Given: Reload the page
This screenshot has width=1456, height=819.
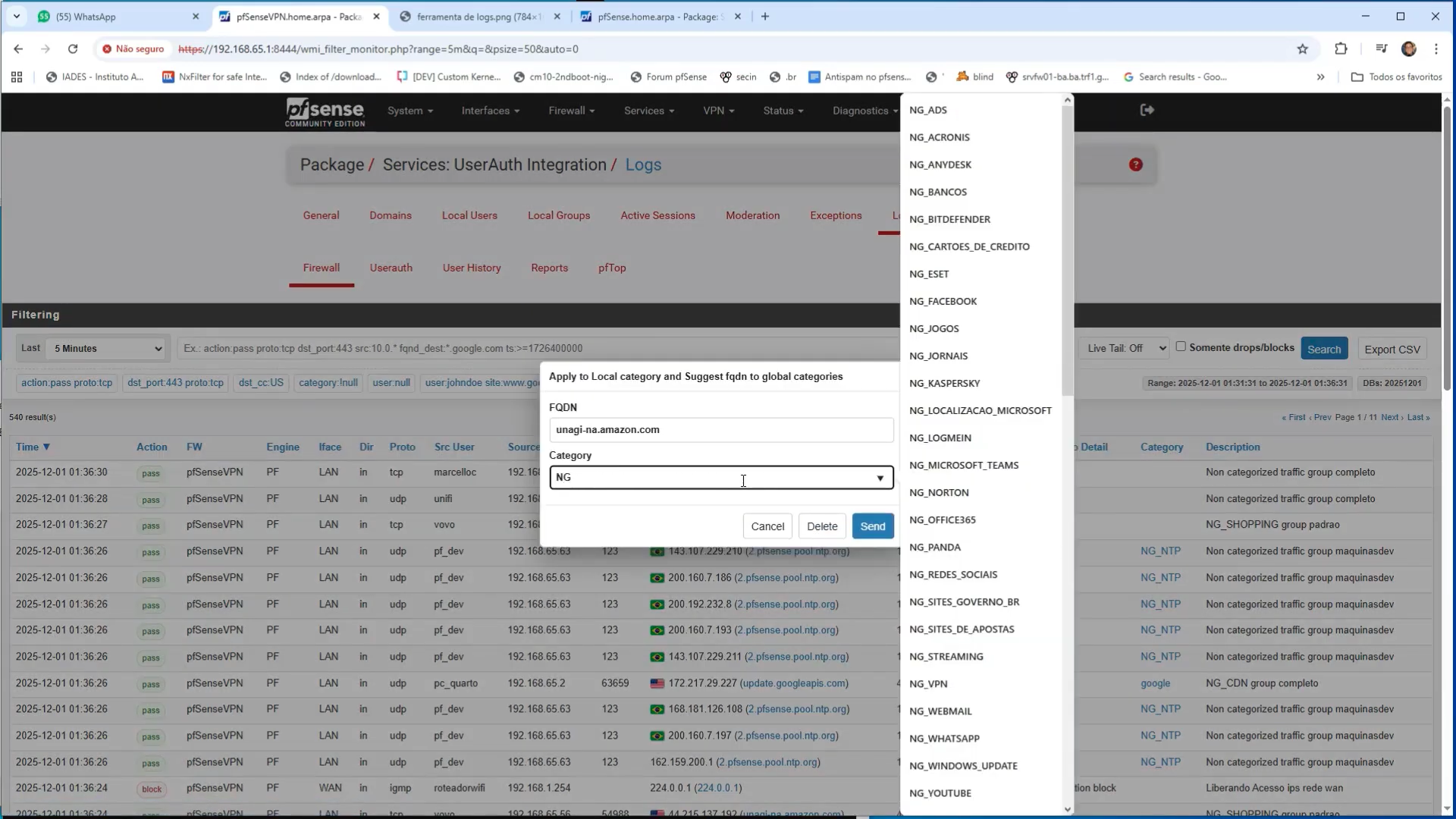Looking at the screenshot, I should (73, 49).
